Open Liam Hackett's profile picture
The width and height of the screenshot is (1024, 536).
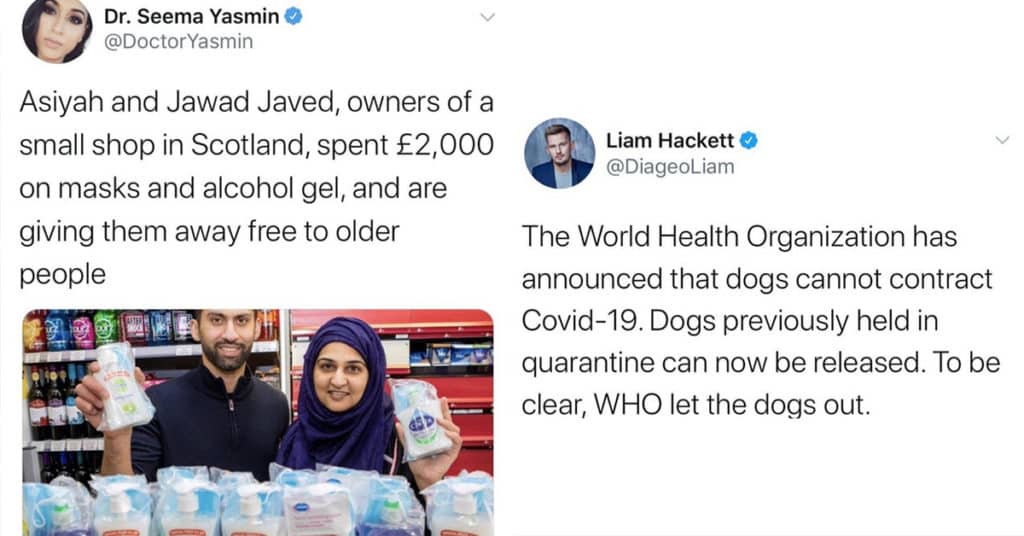(560, 153)
